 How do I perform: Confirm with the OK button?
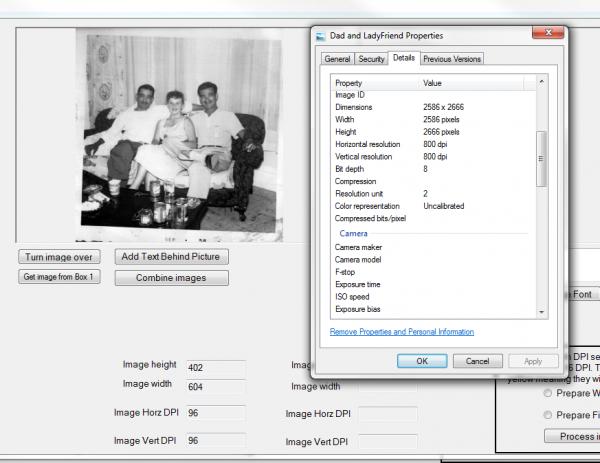[x=422, y=361]
